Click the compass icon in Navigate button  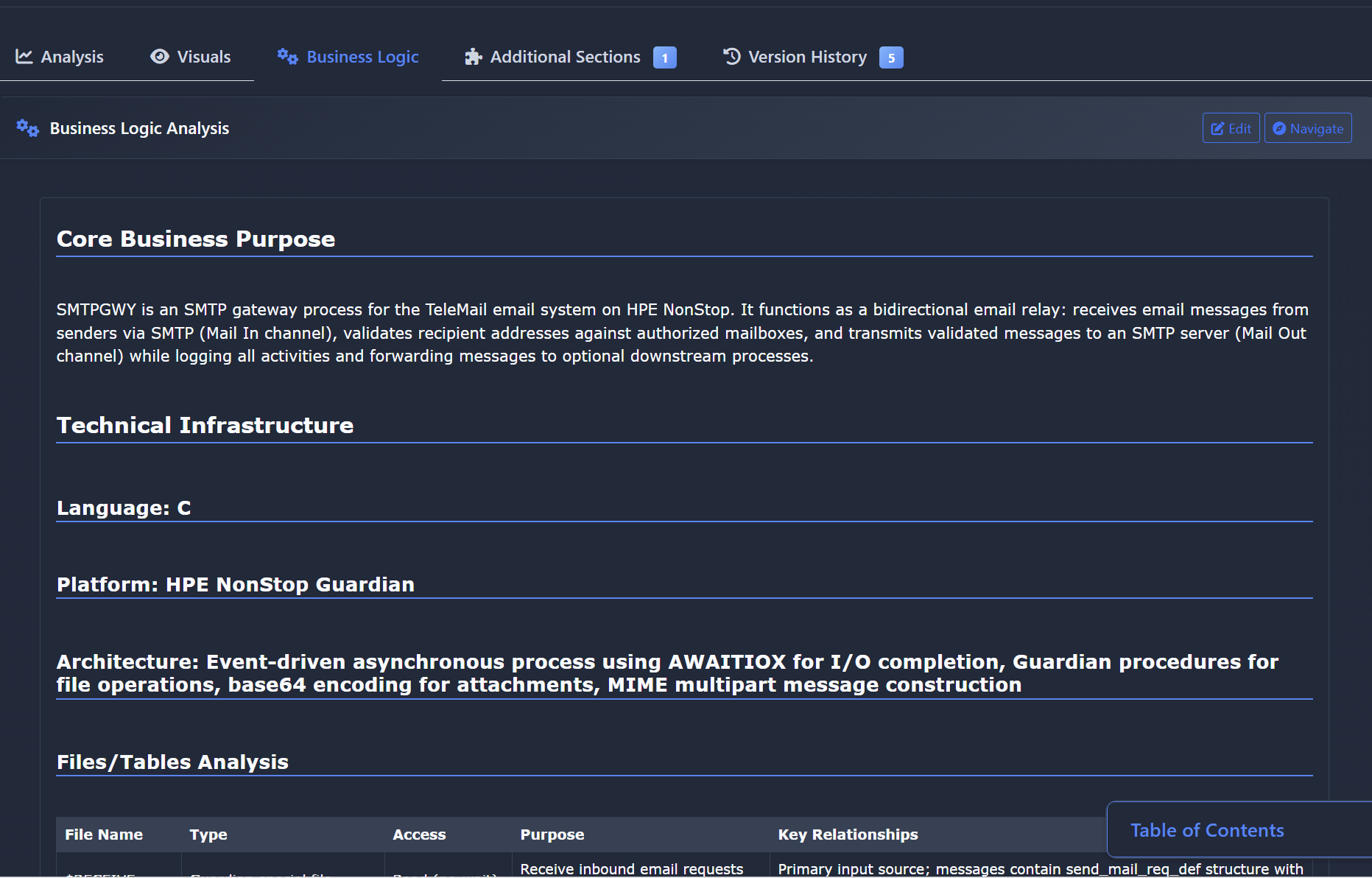[x=1279, y=129]
